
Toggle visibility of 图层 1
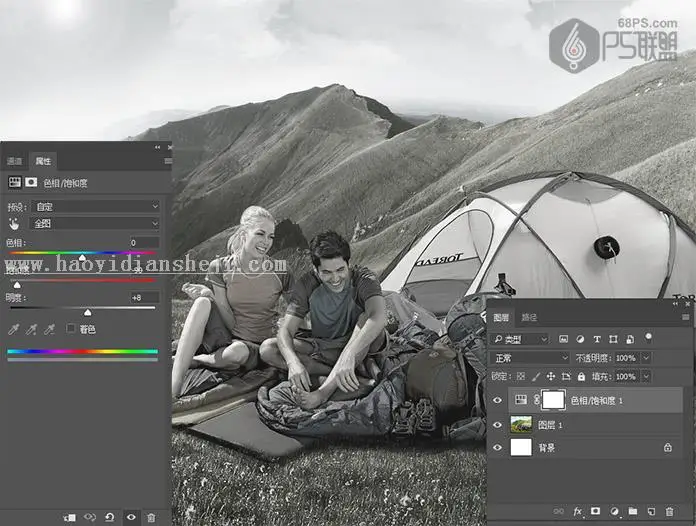click(x=497, y=425)
